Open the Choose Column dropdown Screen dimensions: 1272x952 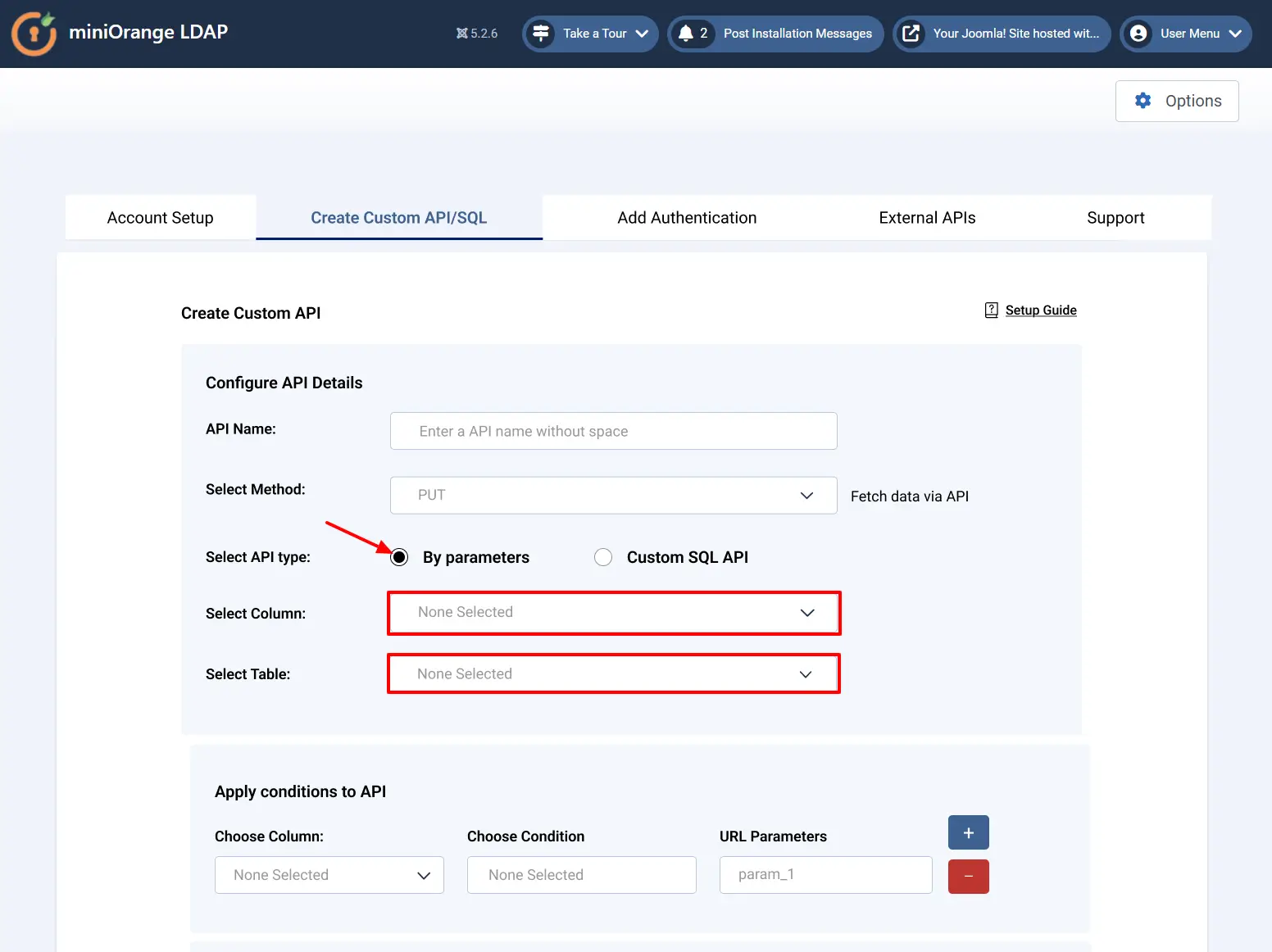[x=329, y=875]
